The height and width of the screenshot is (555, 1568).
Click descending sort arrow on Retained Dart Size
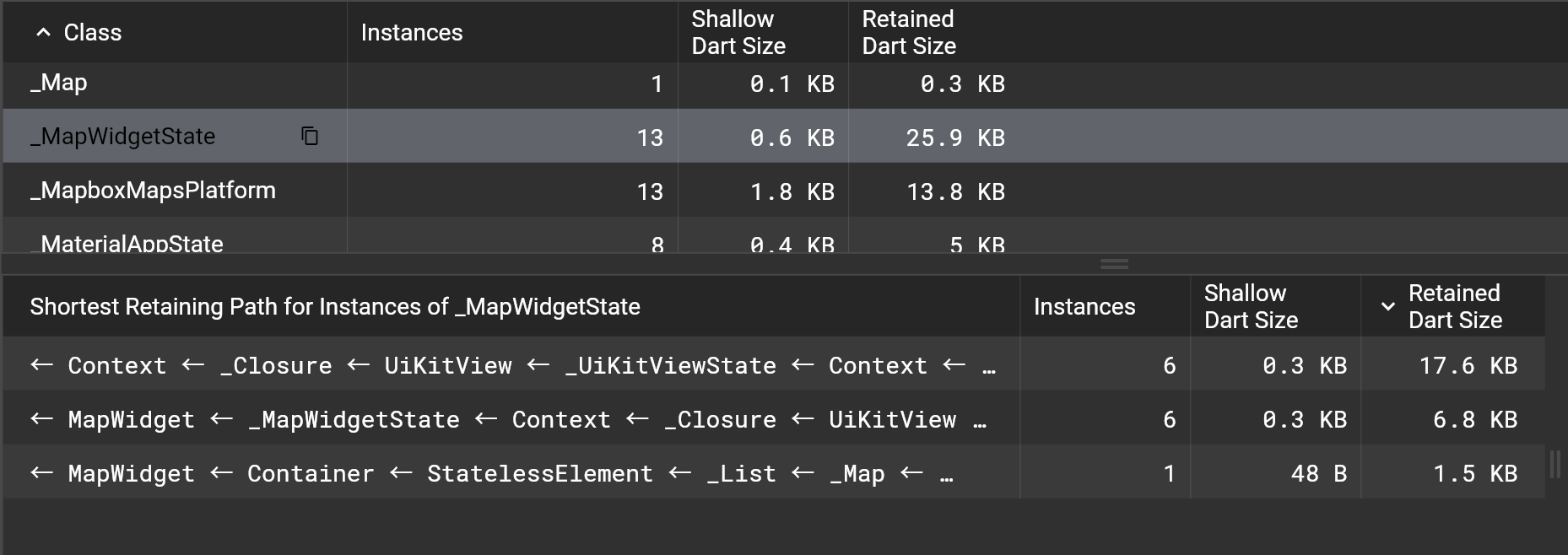[x=1387, y=306]
